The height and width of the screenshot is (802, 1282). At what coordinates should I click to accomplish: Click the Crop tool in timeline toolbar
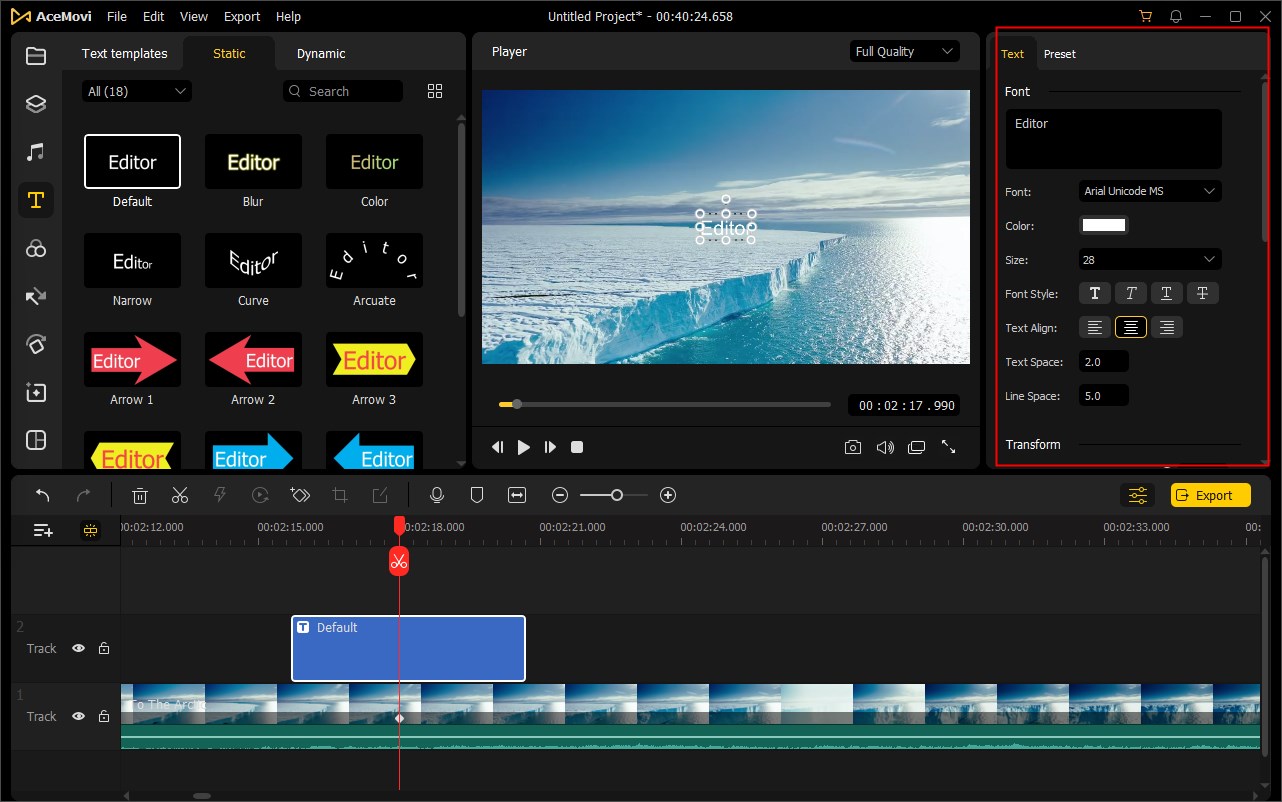[340, 495]
